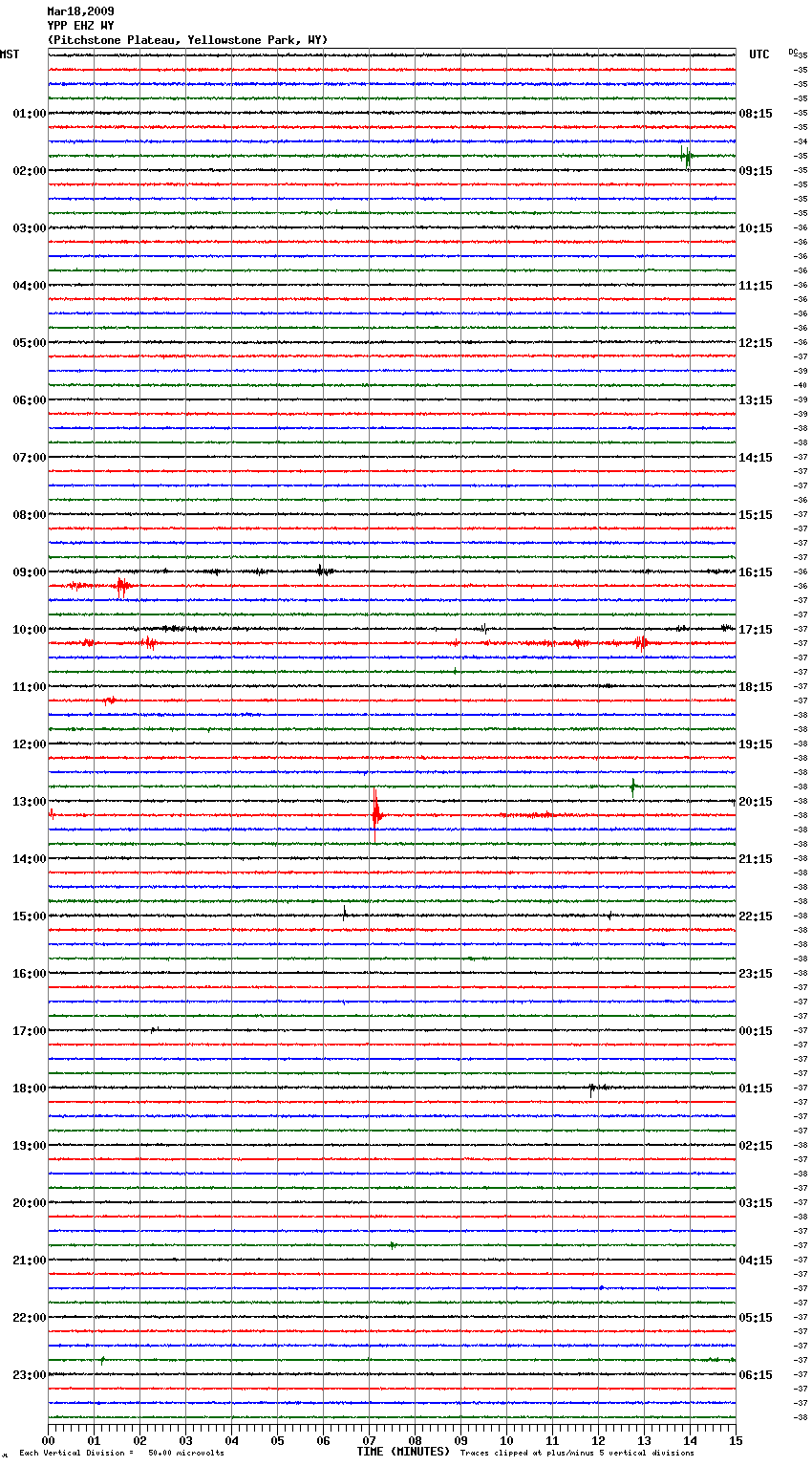The height and width of the screenshot is (1466, 812).
Task: Click the 06:15 UTC time label
Action: tap(756, 1375)
